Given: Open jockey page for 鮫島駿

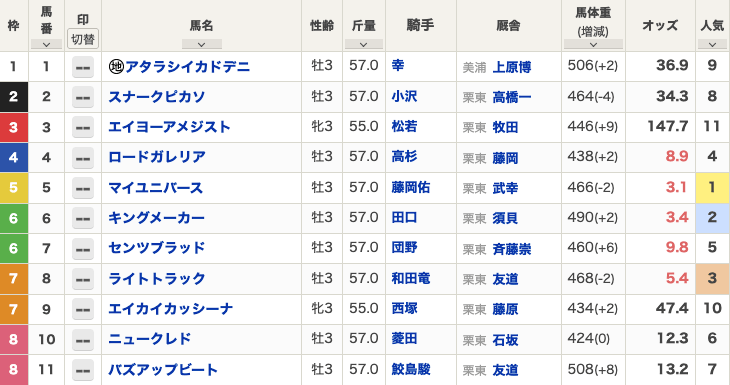Looking at the screenshot, I should point(411,369).
